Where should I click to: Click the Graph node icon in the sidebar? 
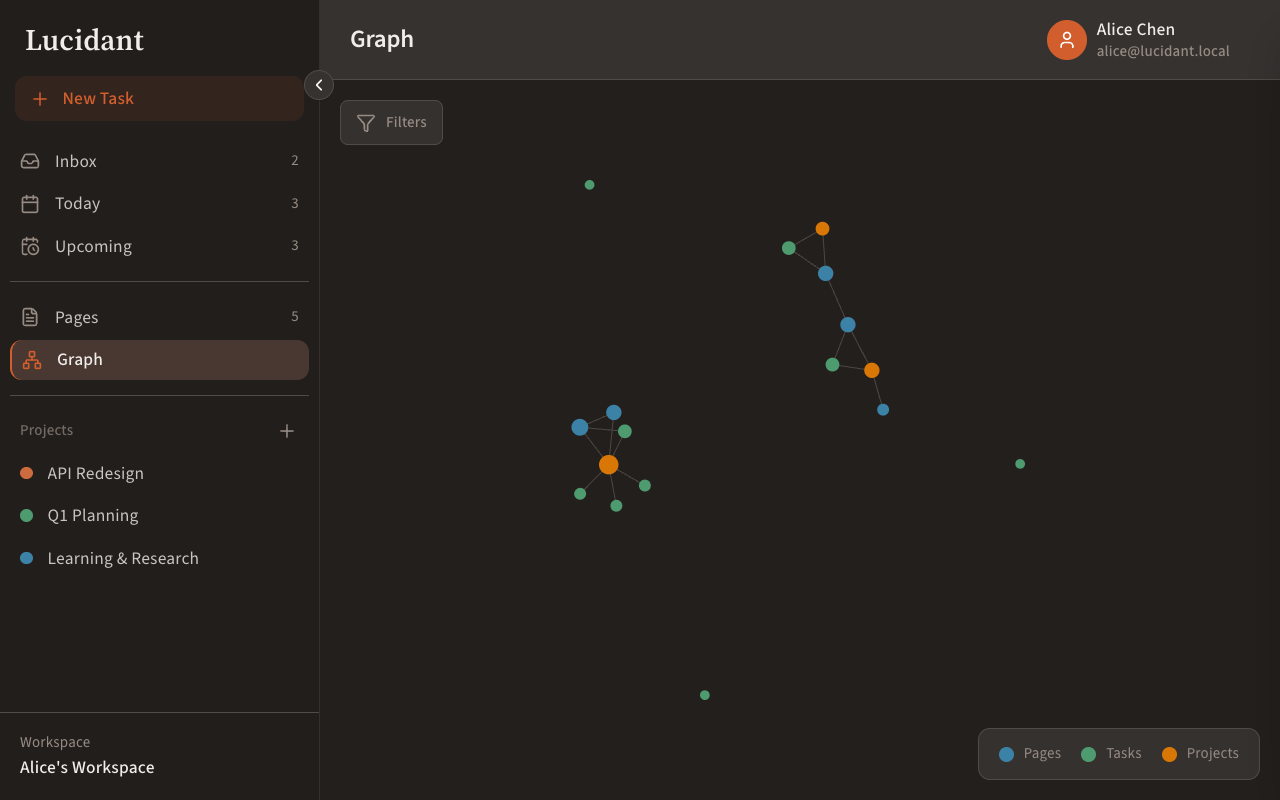tap(30, 359)
